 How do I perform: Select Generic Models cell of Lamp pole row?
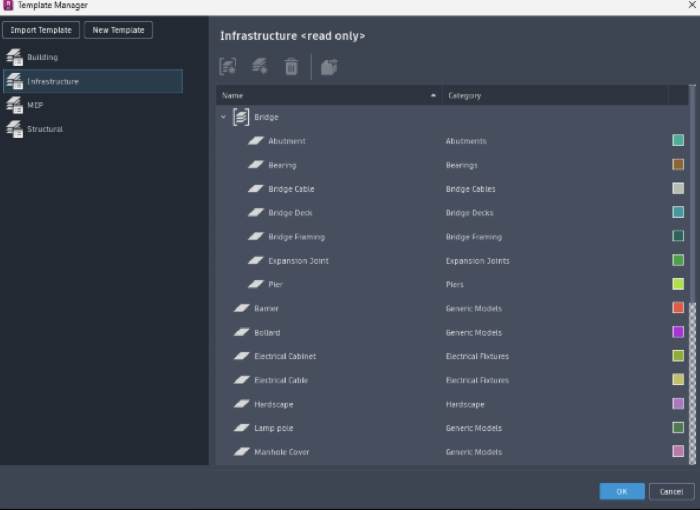click(474, 428)
